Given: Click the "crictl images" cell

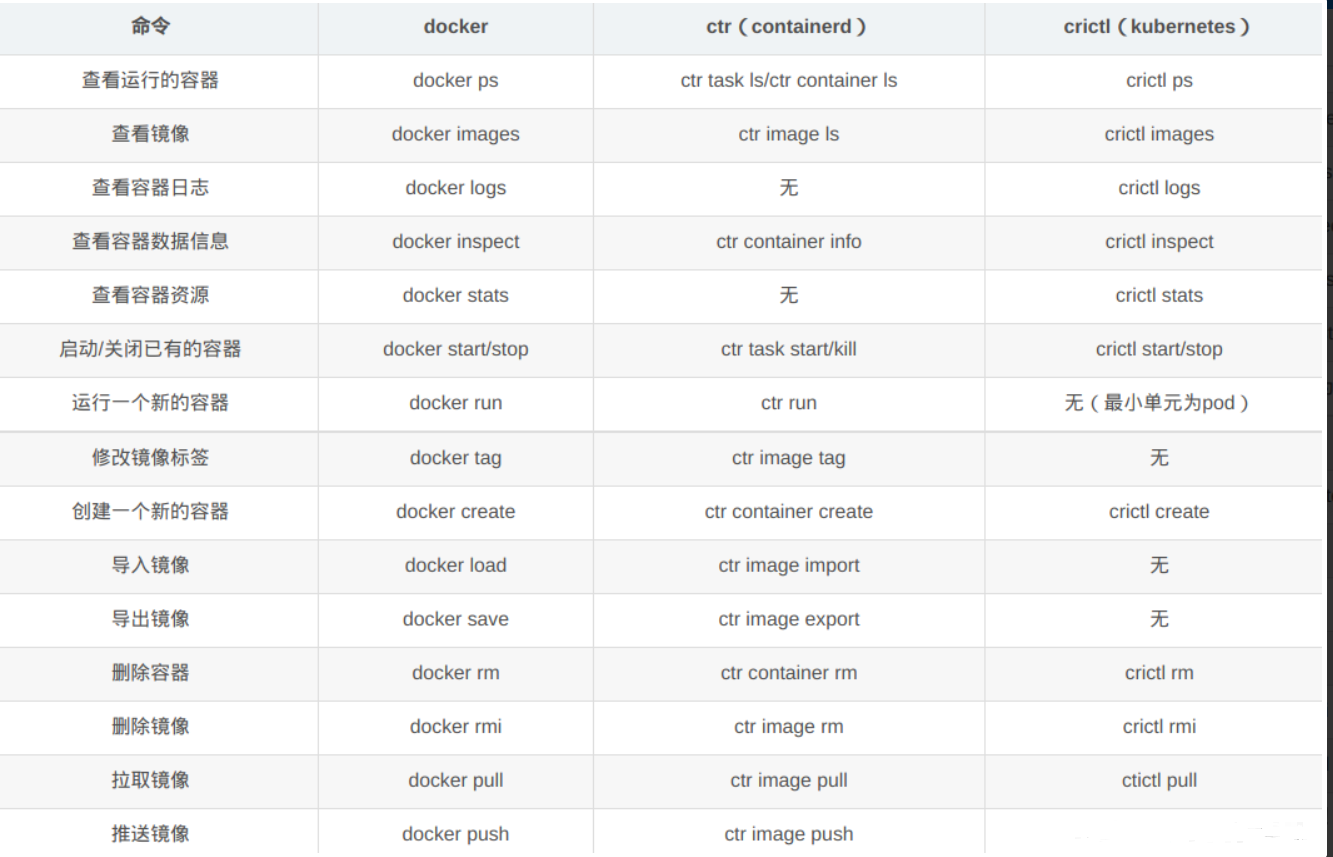Looking at the screenshot, I should click(x=1159, y=135).
